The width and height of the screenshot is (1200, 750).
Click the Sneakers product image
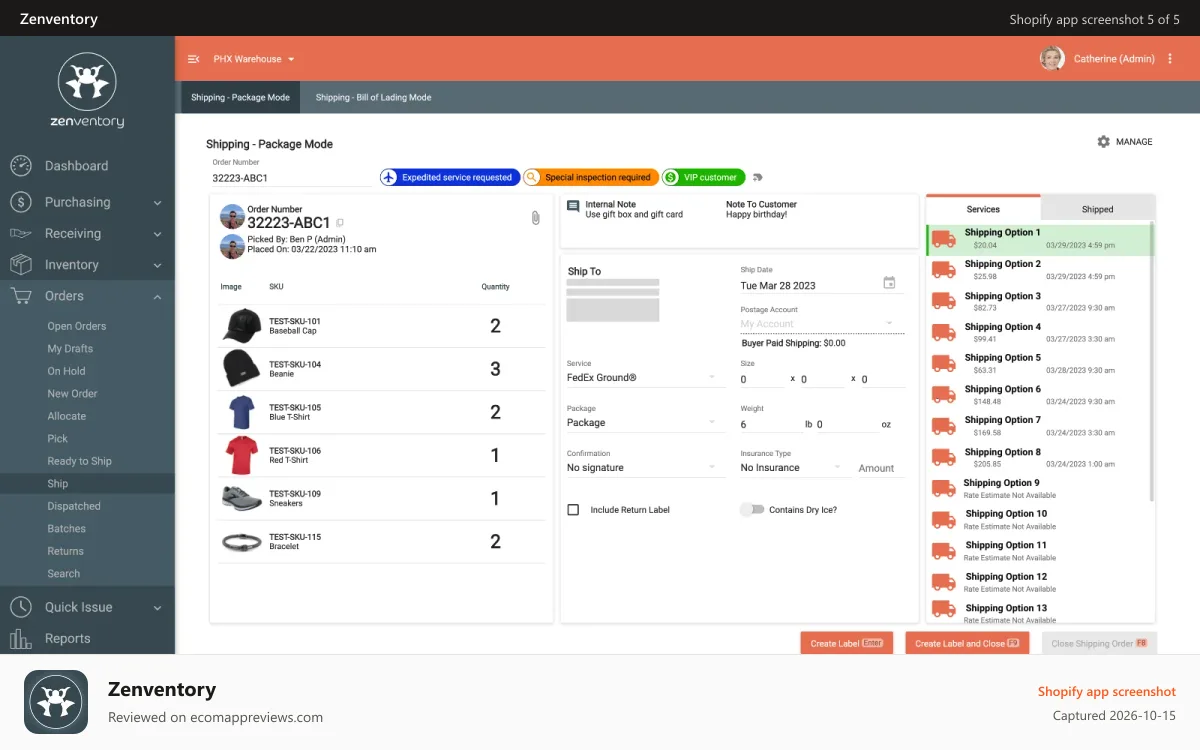point(242,498)
